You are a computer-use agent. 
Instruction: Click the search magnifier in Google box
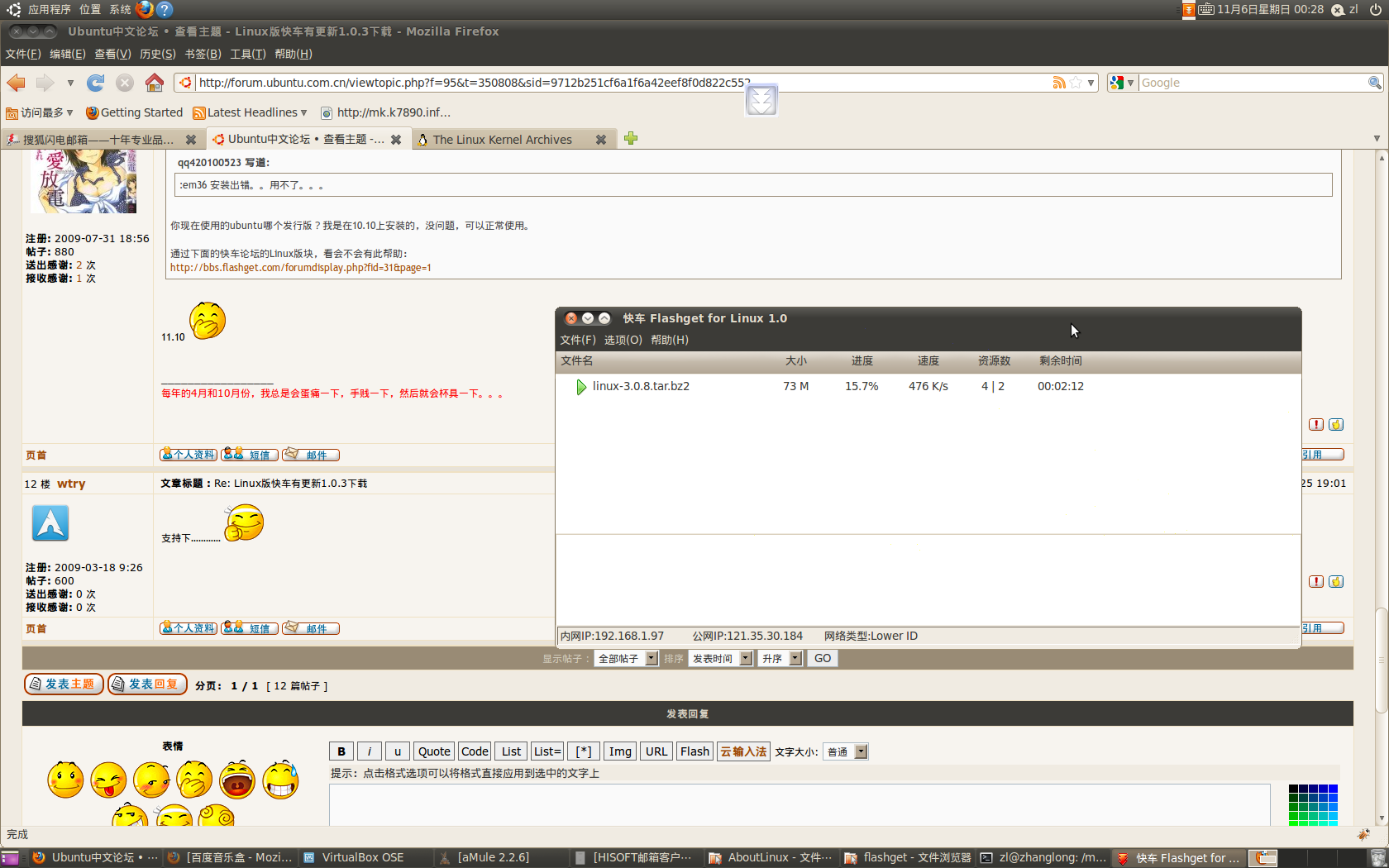[x=1374, y=83]
